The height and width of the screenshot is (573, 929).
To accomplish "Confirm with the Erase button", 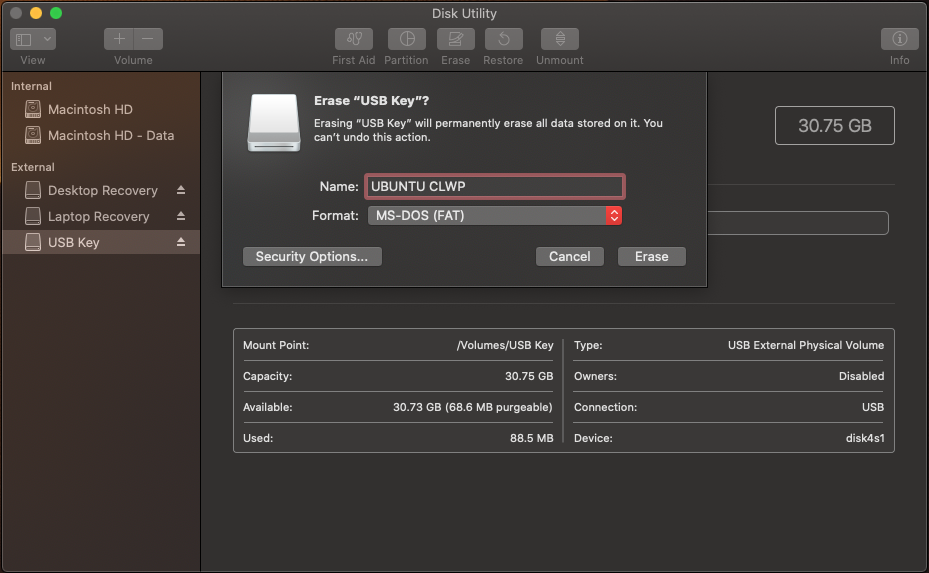I will tap(652, 257).
